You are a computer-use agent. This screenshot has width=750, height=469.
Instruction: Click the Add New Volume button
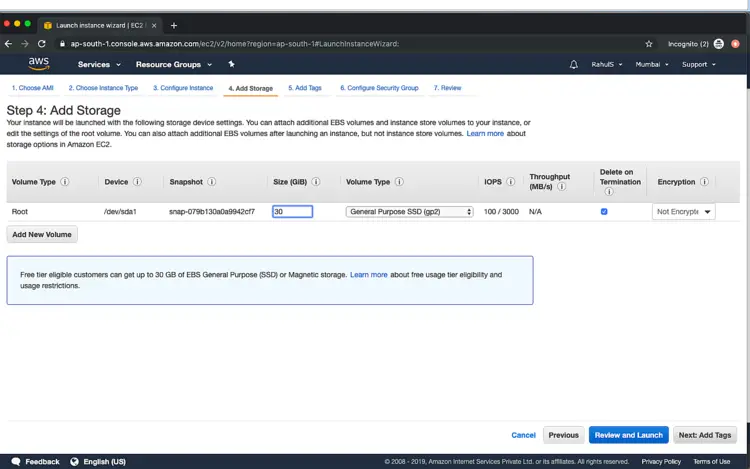click(42, 234)
